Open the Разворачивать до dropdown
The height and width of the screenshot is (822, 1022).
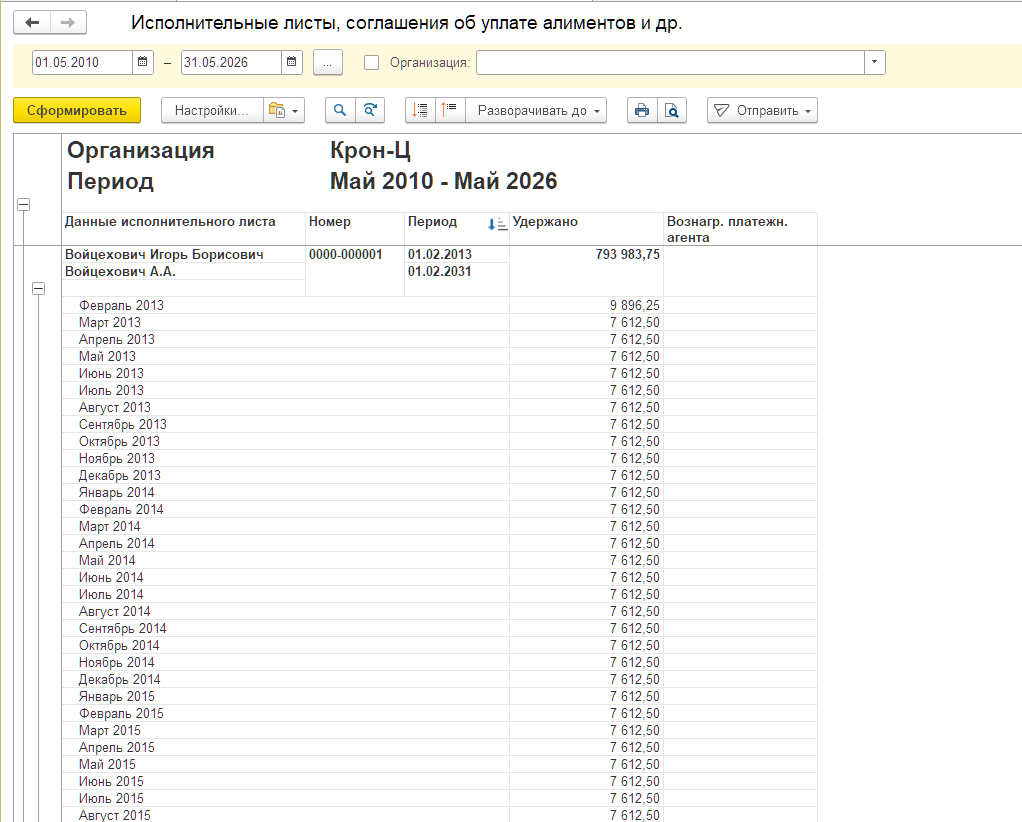point(536,110)
